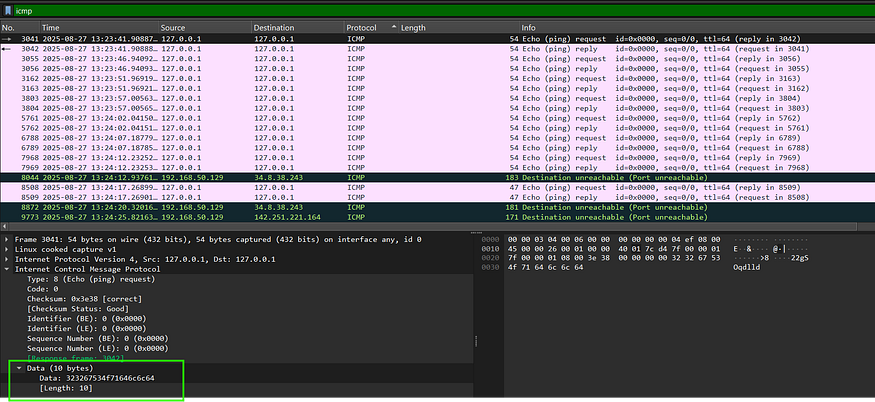Select the Identifier (BE) field

(x=86, y=319)
